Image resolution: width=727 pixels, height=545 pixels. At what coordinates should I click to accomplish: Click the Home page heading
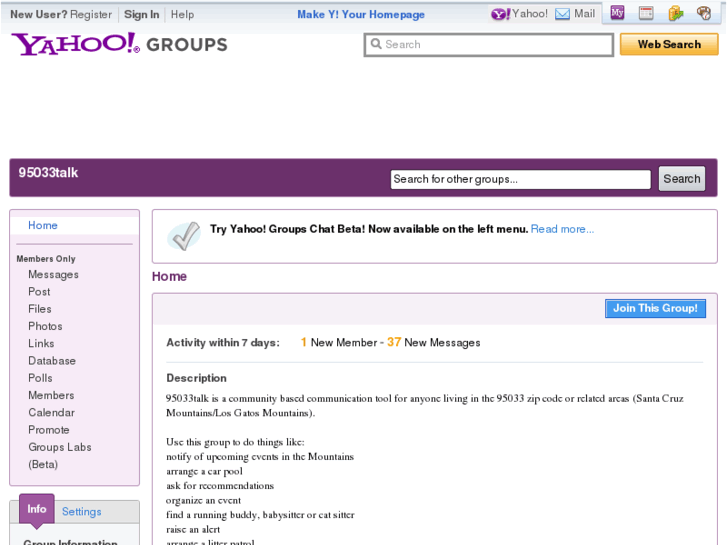(169, 276)
